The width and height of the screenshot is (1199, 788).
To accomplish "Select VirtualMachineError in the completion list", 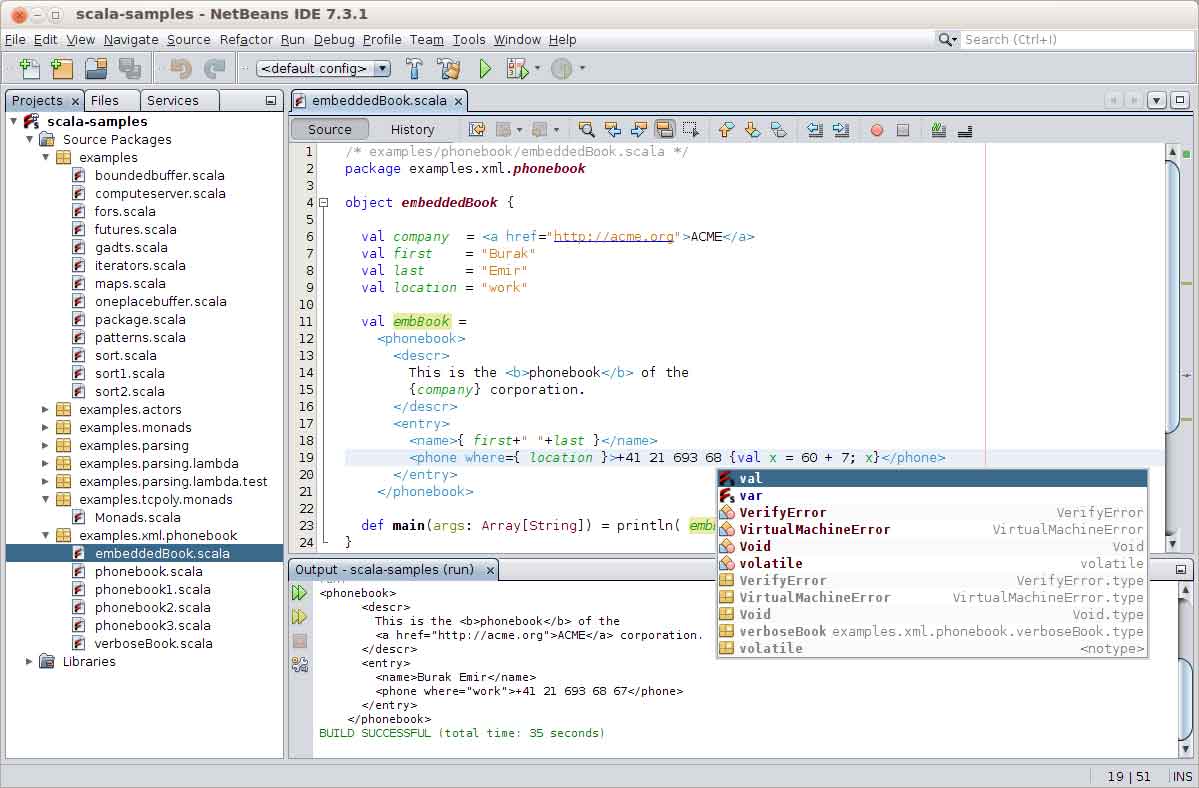I will pyautogui.click(x=814, y=529).
